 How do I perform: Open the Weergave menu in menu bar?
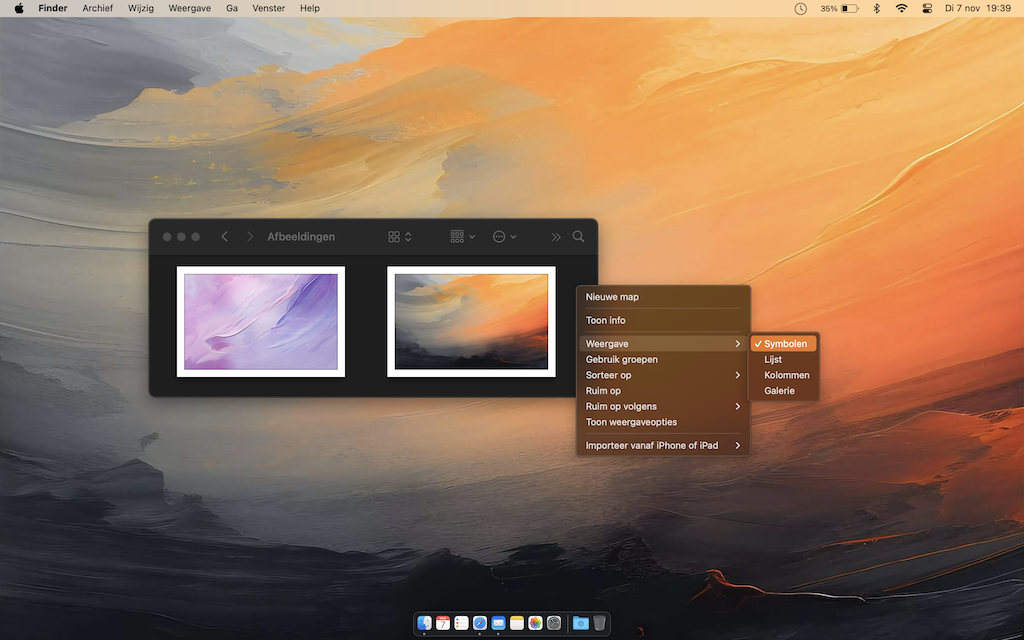[189, 8]
